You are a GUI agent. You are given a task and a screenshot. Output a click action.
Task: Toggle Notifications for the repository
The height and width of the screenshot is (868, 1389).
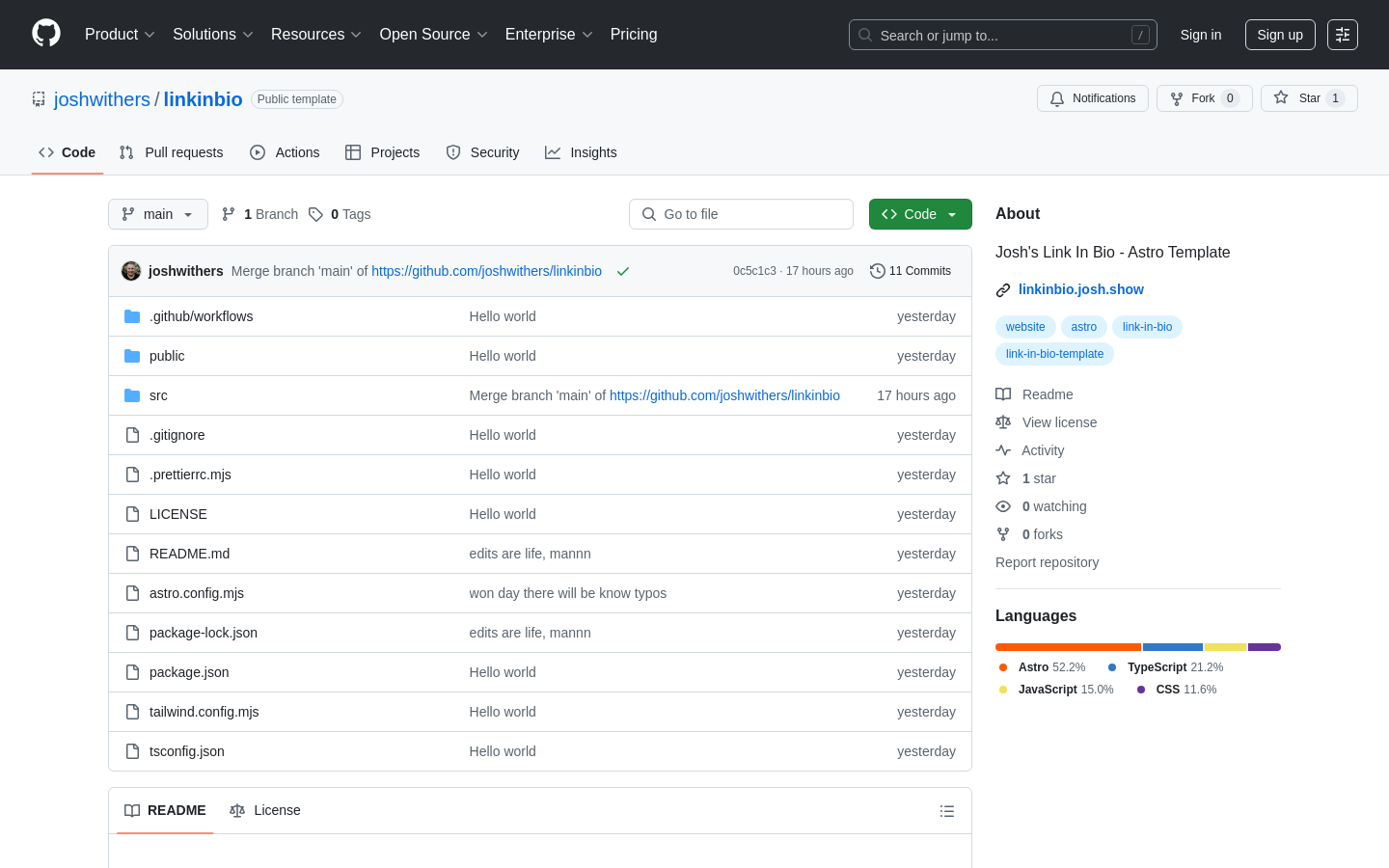(x=1092, y=98)
